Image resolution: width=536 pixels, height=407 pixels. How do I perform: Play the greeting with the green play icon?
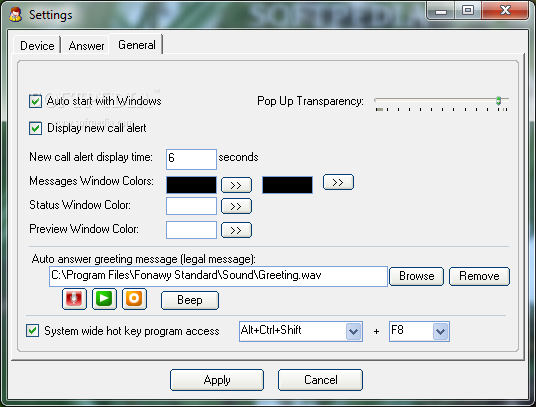[x=104, y=299]
